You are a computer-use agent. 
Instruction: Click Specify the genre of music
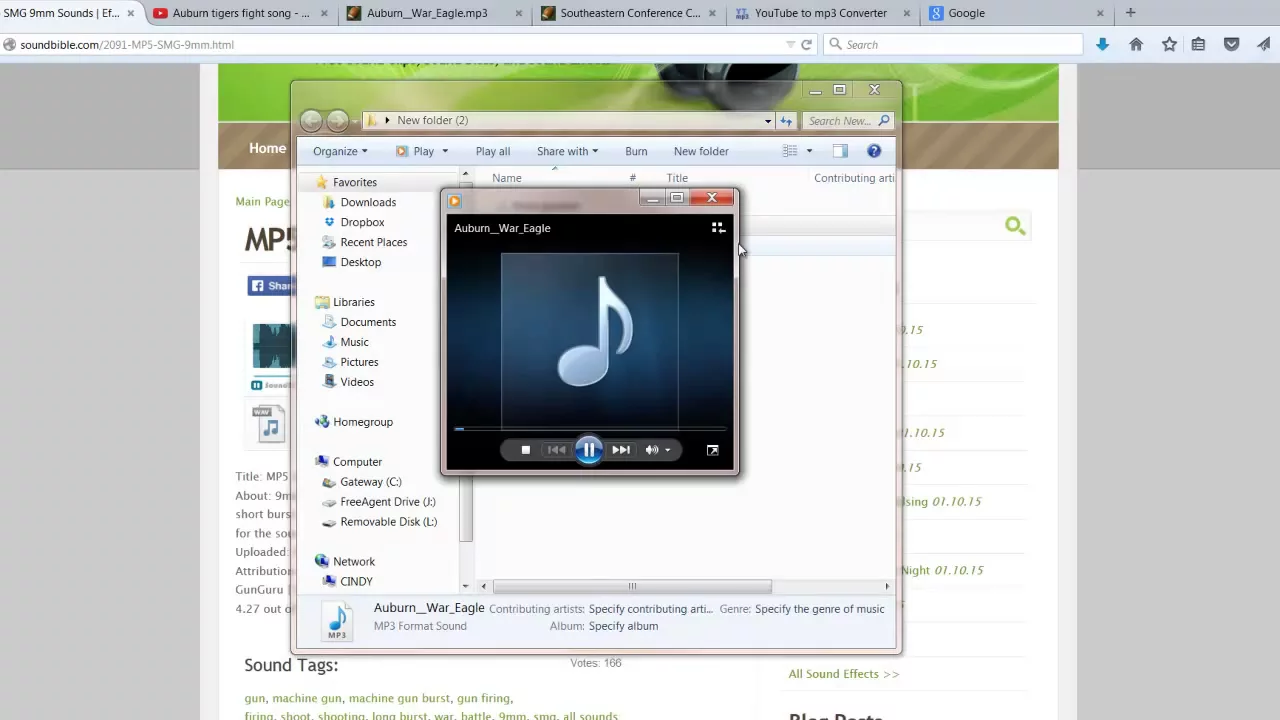[819, 609]
